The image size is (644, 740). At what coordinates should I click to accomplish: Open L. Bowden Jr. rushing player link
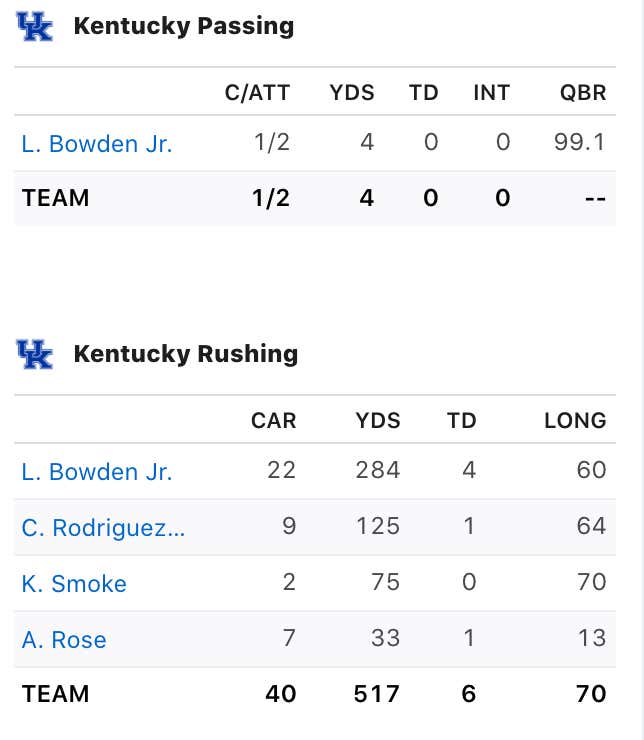tap(97, 471)
